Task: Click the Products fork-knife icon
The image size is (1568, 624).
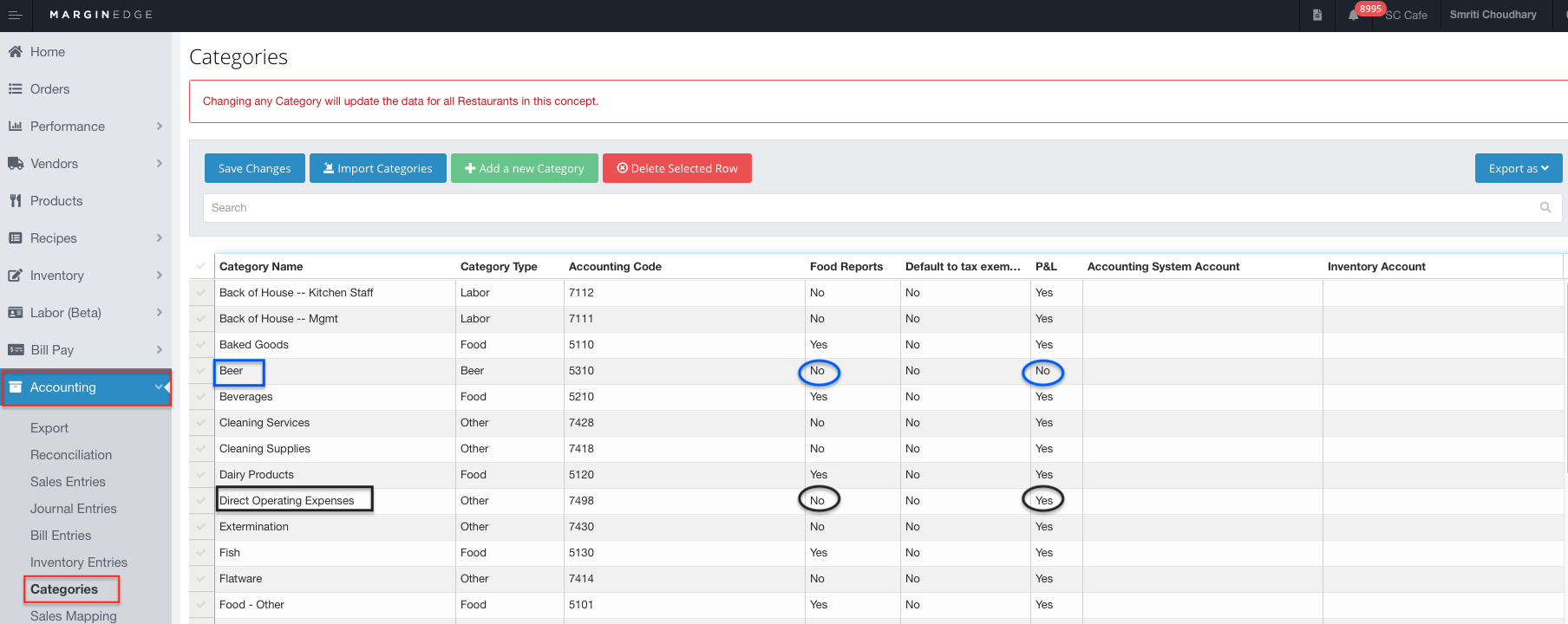Action: pyautogui.click(x=15, y=201)
